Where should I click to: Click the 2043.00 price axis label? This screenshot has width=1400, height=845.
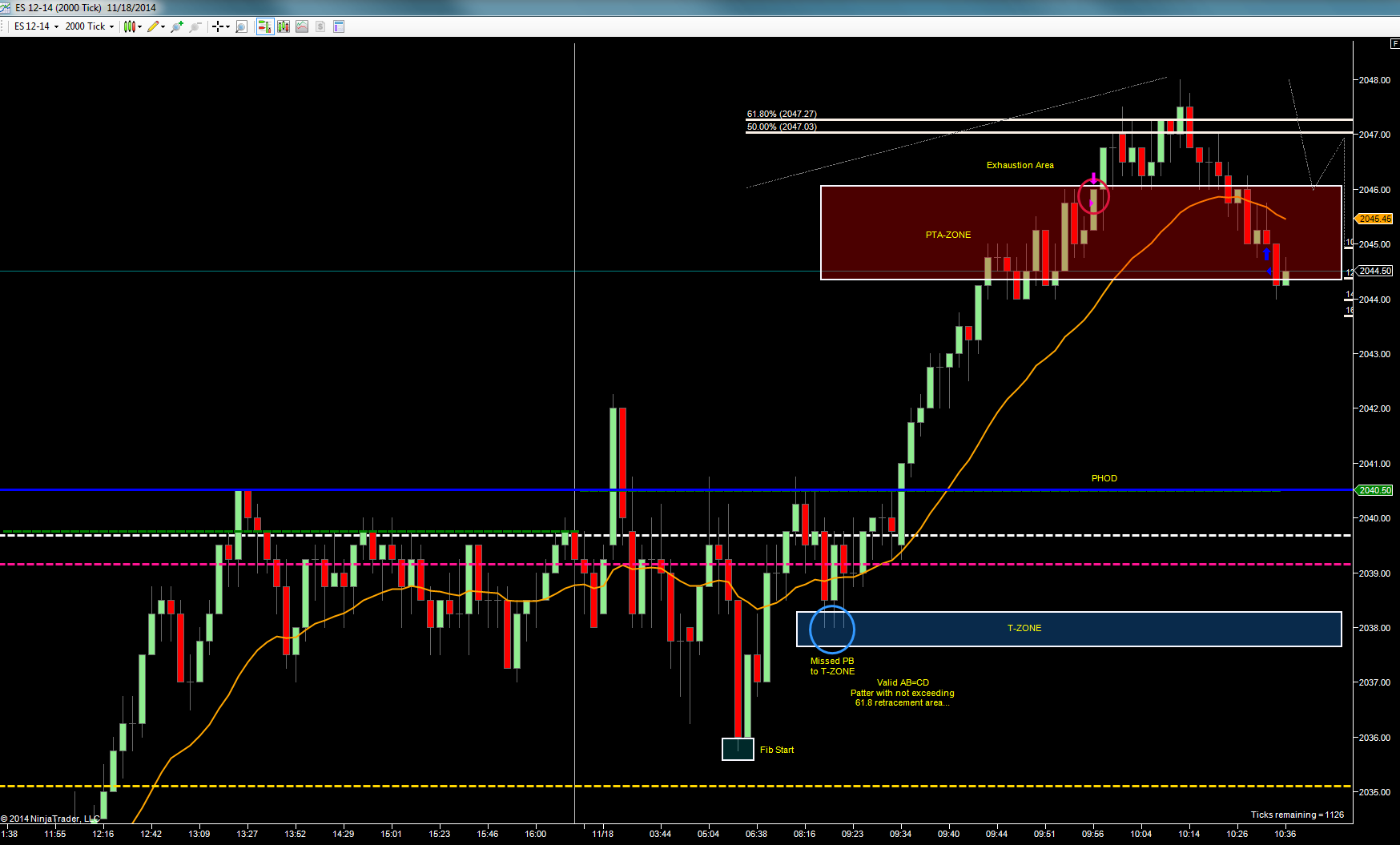(x=1374, y=354)
